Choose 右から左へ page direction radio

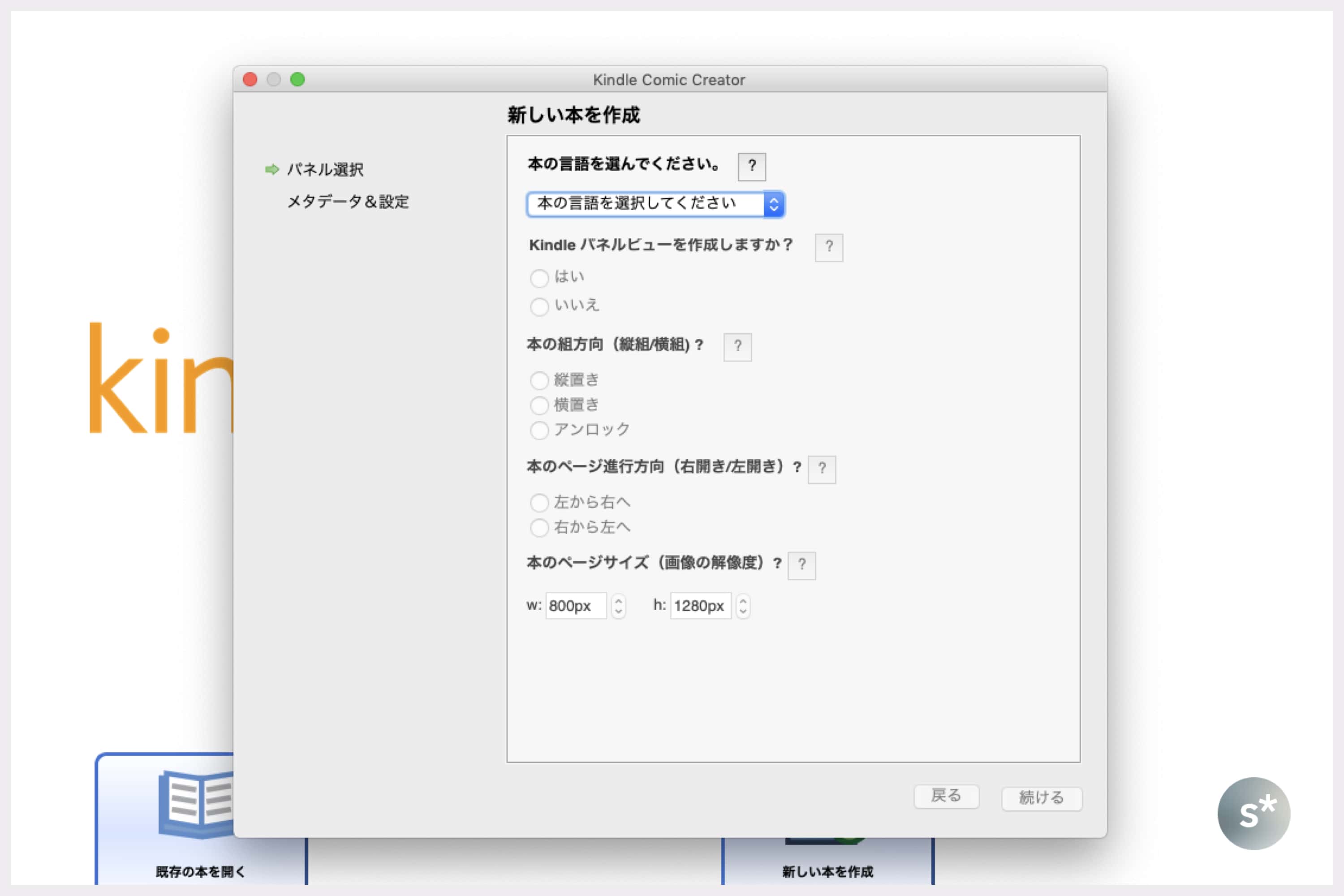(x=539, y=527)
